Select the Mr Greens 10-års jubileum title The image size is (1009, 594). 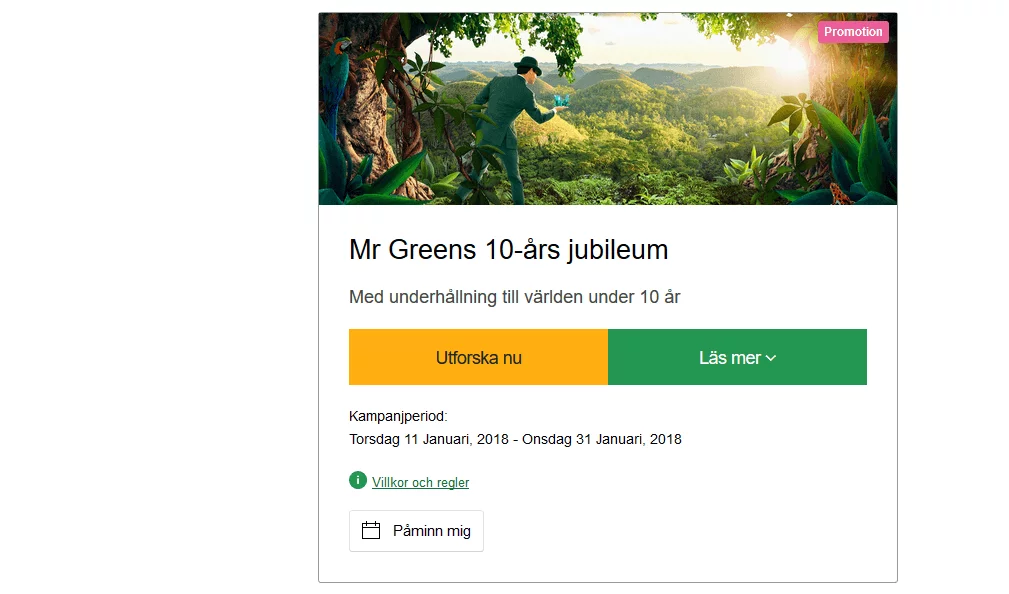pos(507,249)
